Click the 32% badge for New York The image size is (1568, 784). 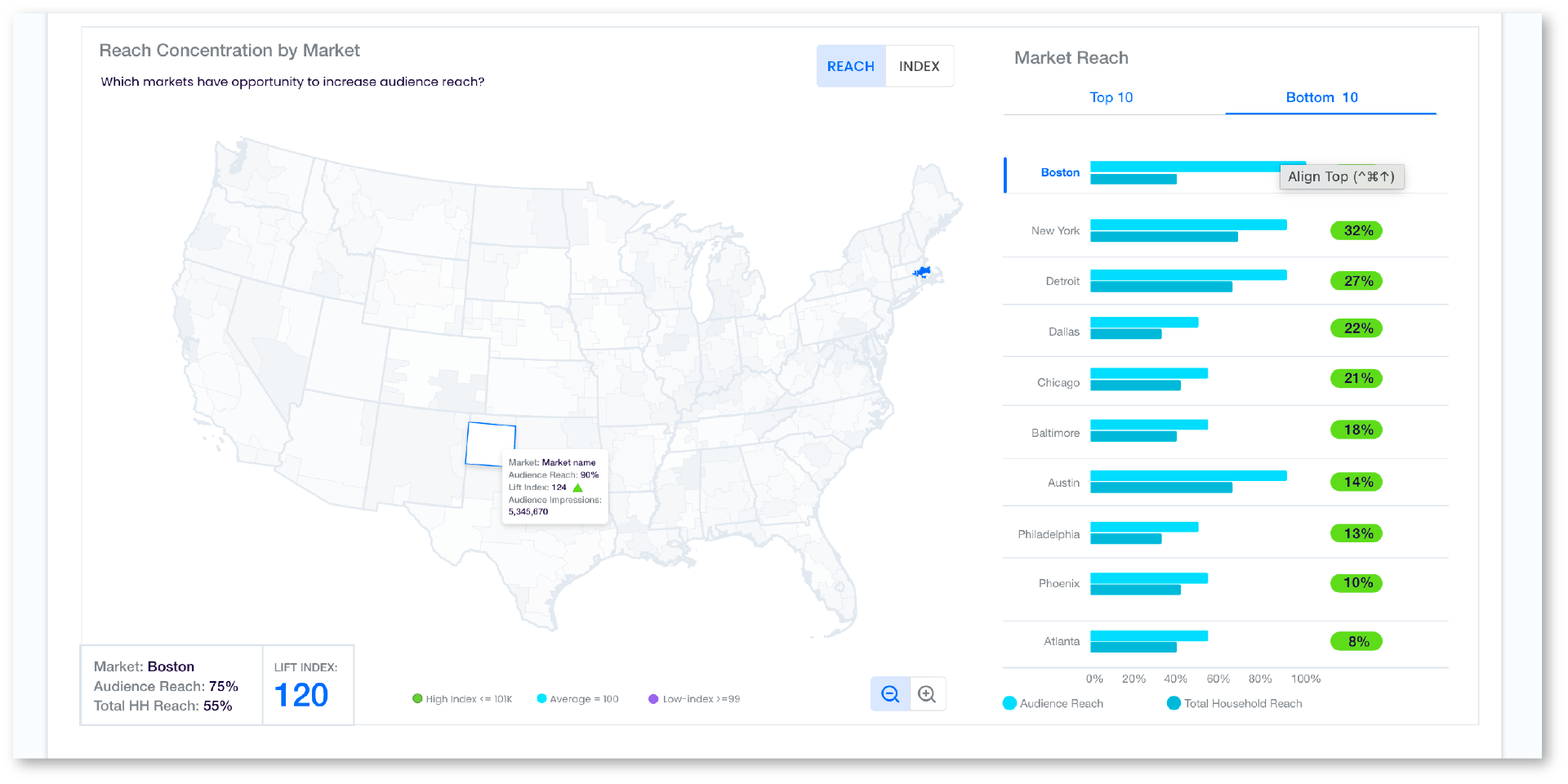[1356, 230]
